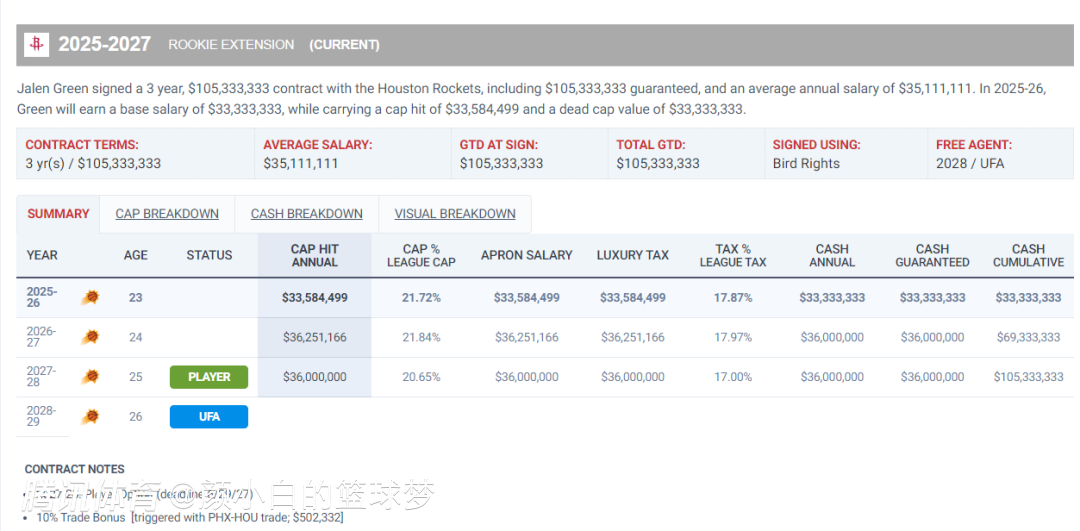
Task: Select the 2025-26 cap hit value $33,584,499
Action: tap(314, 298)
